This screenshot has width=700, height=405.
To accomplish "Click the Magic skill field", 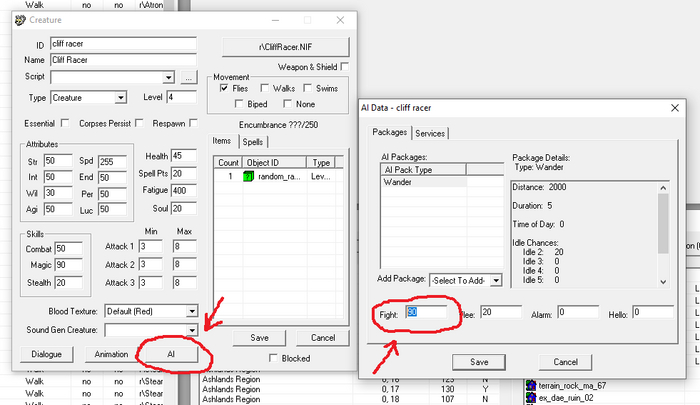I will point(68,265).
